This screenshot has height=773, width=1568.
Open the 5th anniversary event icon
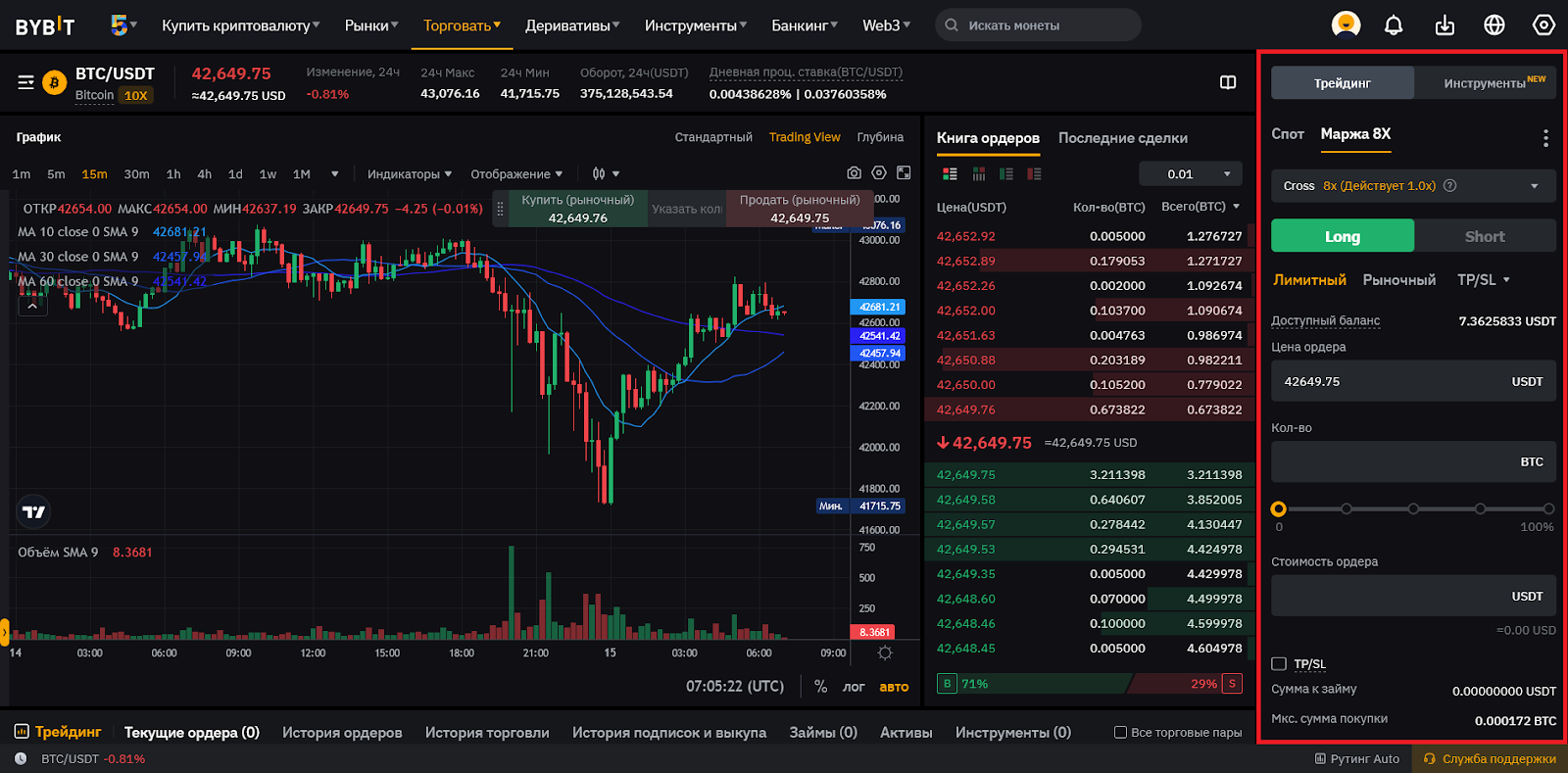coord(120,25)
